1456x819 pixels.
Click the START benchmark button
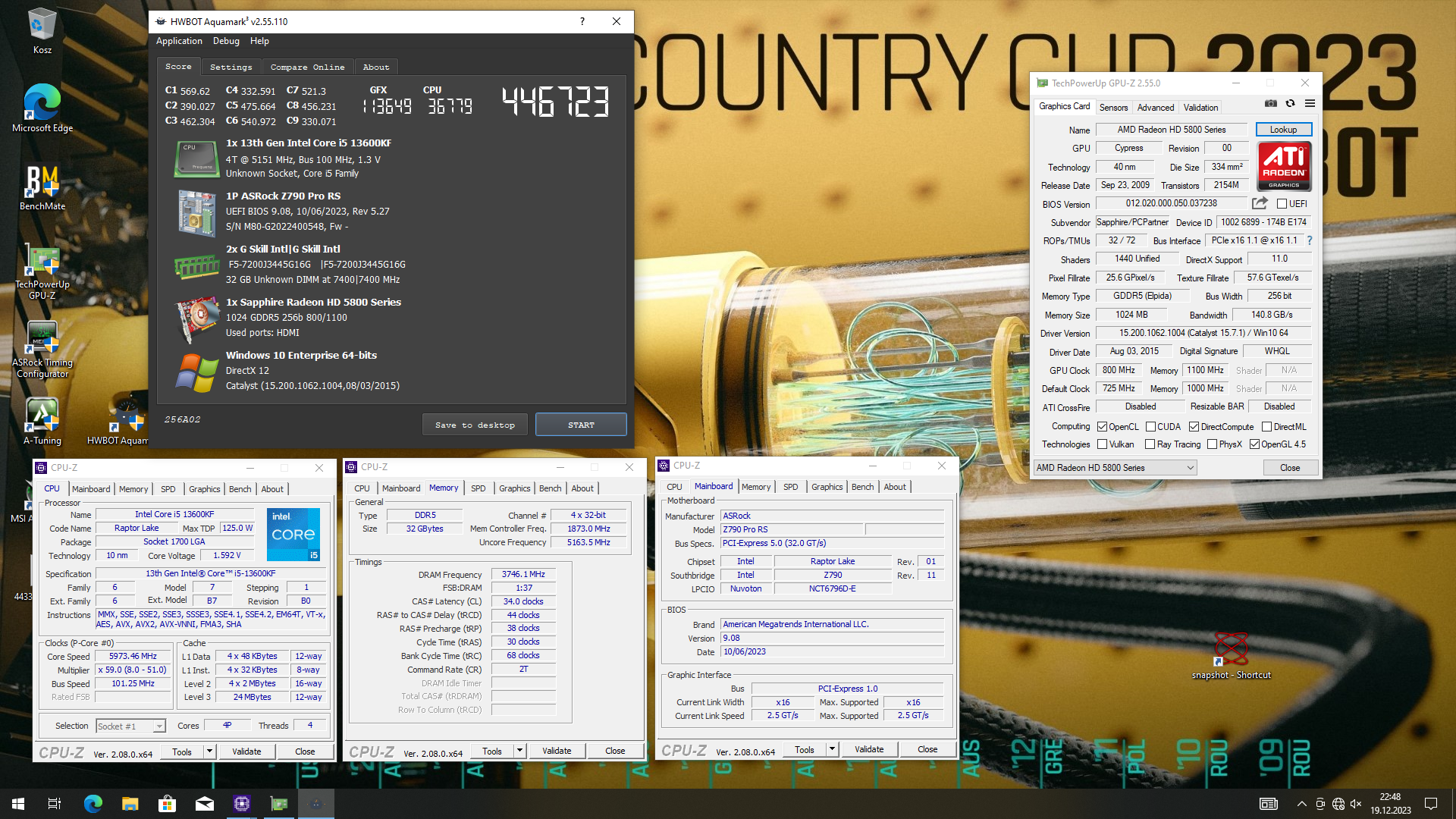581,425
